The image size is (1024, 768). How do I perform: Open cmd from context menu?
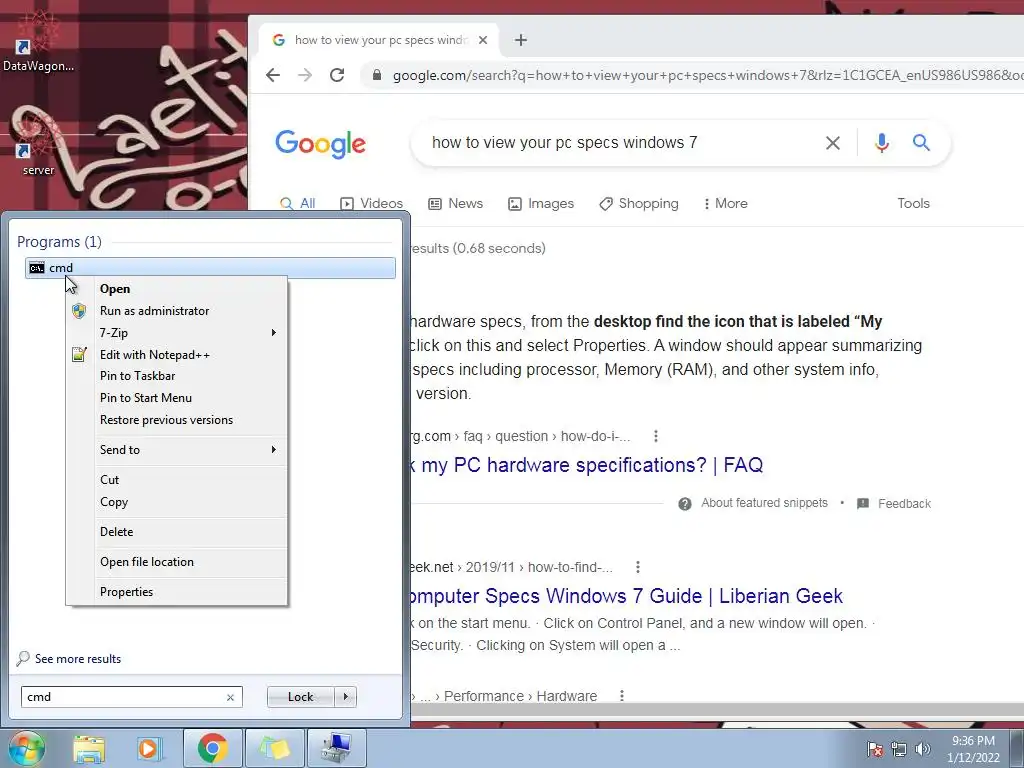pos(115,289)
